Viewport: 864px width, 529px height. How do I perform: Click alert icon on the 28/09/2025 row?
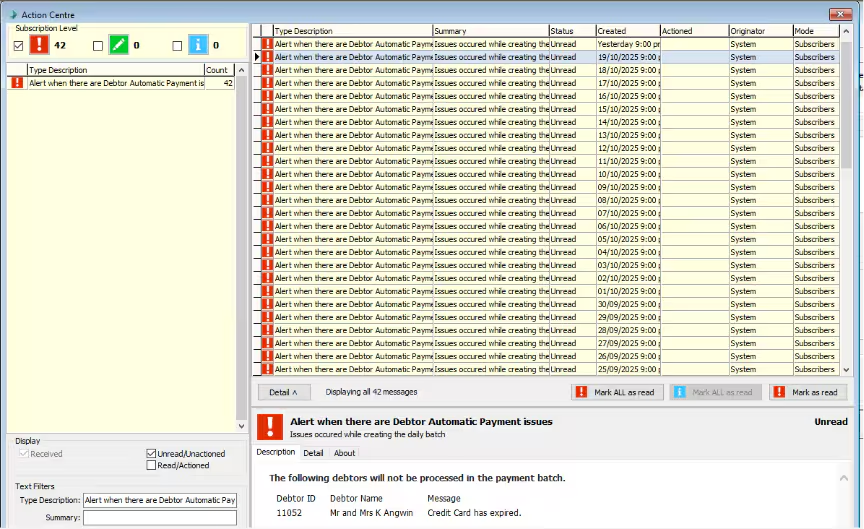pyautogui.click(x=267, y=330)
